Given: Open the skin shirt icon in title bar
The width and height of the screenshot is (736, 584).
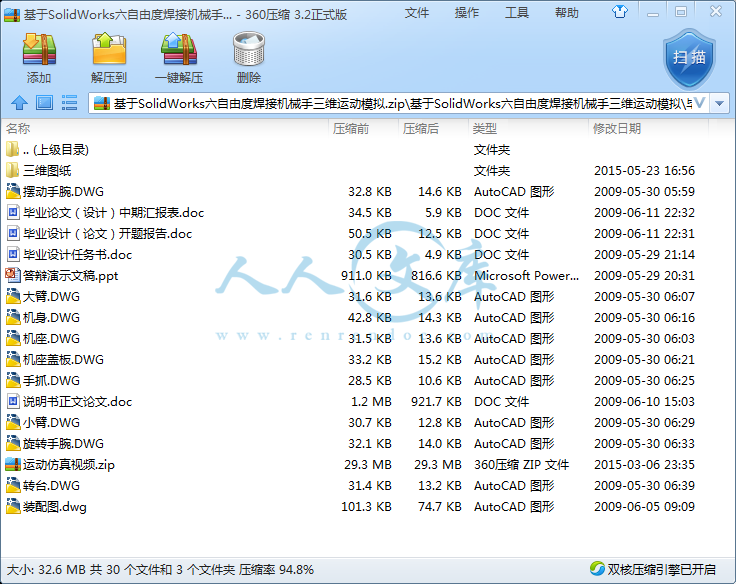Looking at the screenshot, I should pos(620,12).
